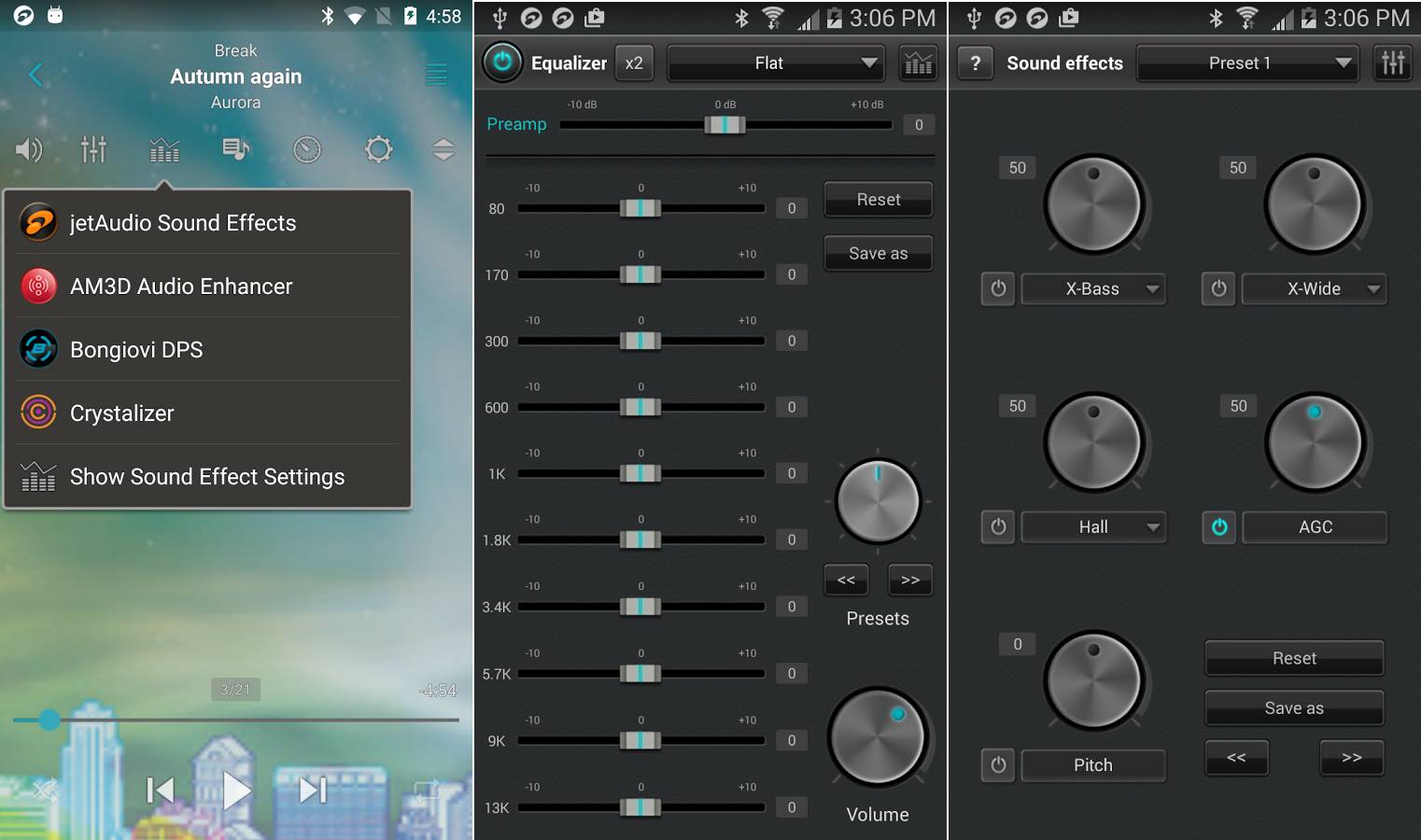Click the 13K band slider handle
This screenshot has height=840, width=1421.
click(x=640, y=807)
